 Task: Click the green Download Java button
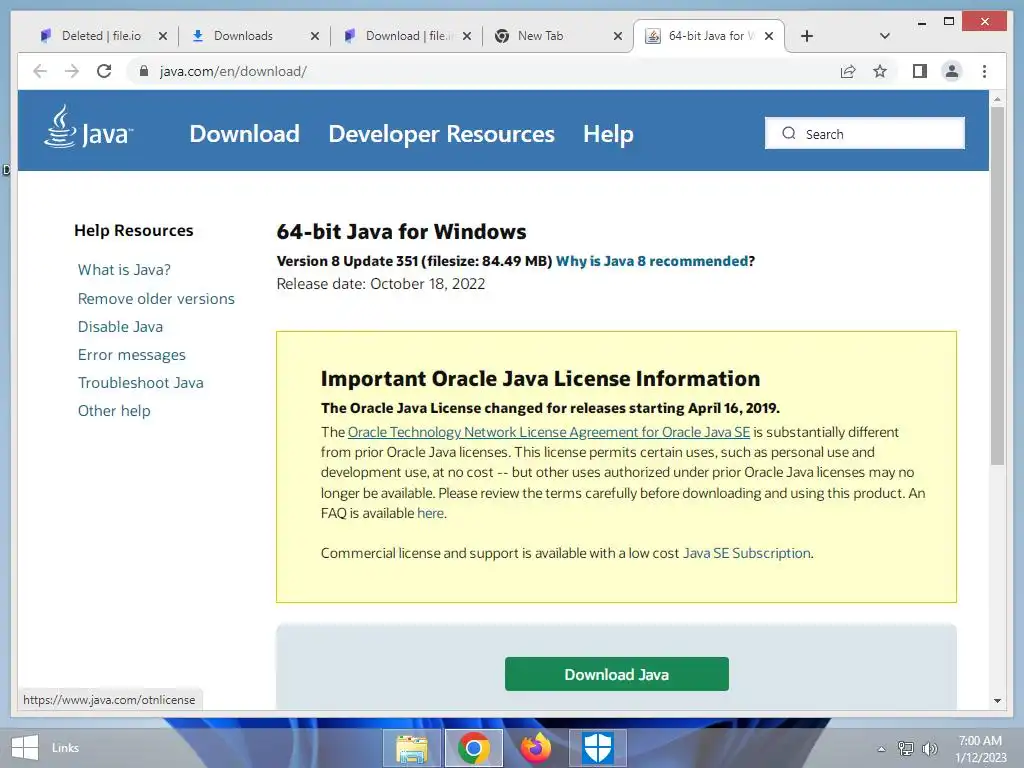[x=616, y=674]
